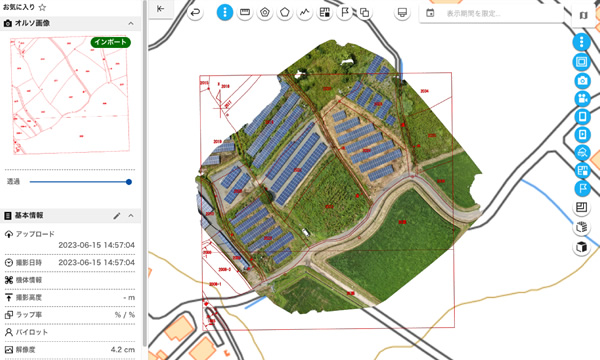The image size is (600, 360).
Task: Collapse the オルソ画像 section
Action: [x=131, y=24]
